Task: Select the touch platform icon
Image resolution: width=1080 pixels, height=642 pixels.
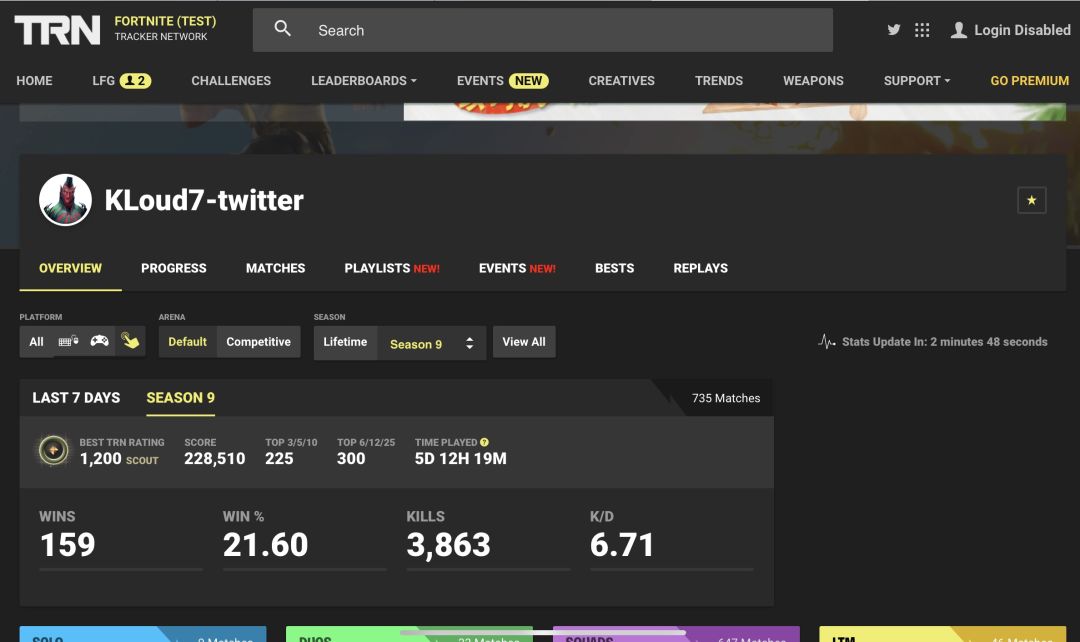Action: (x=130, y=340)
